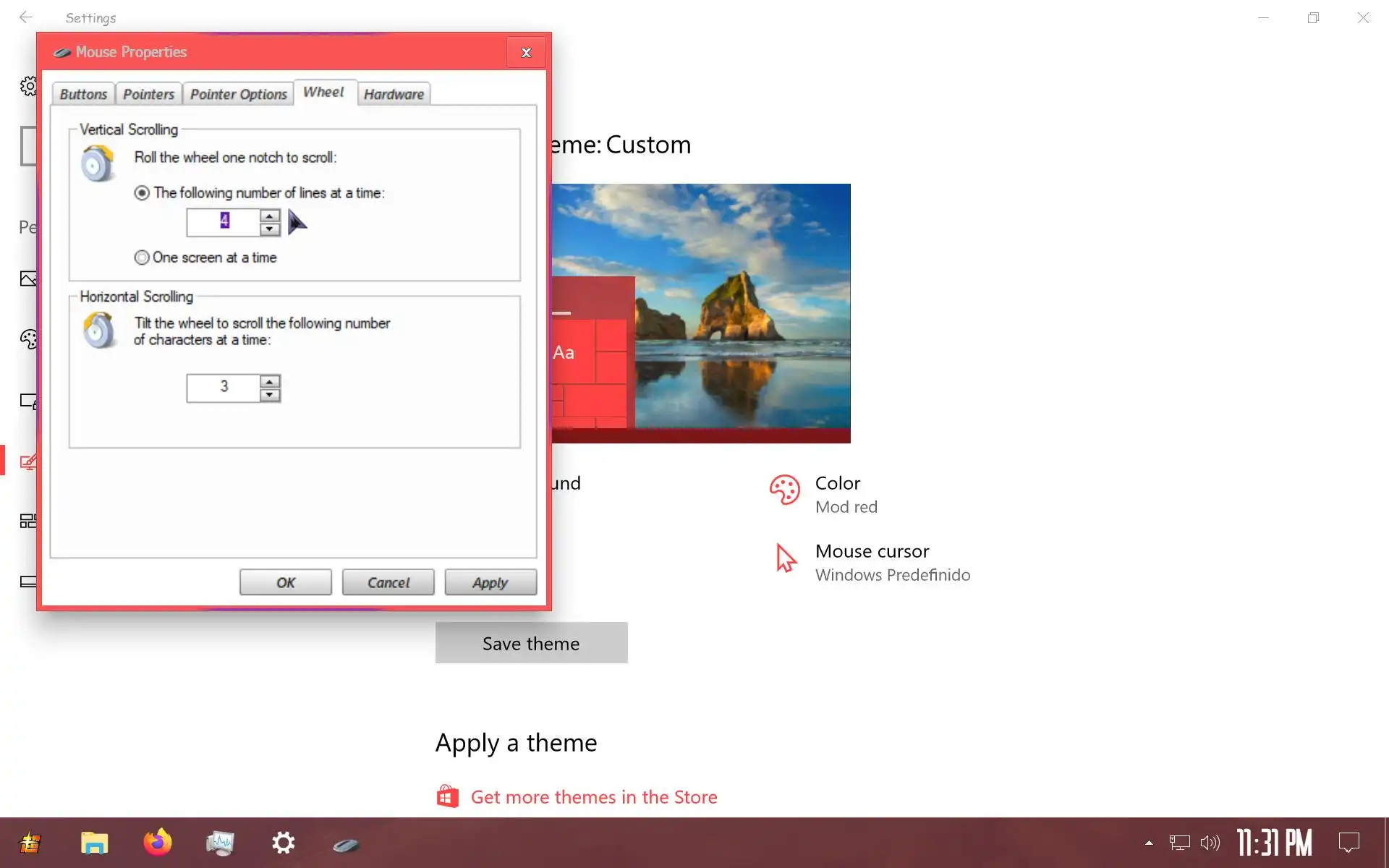The width and height of the screenshot is (1389, 868).
Task: Follow 'Get more themes in the Store' link
Action: click(x=593, y=797)
